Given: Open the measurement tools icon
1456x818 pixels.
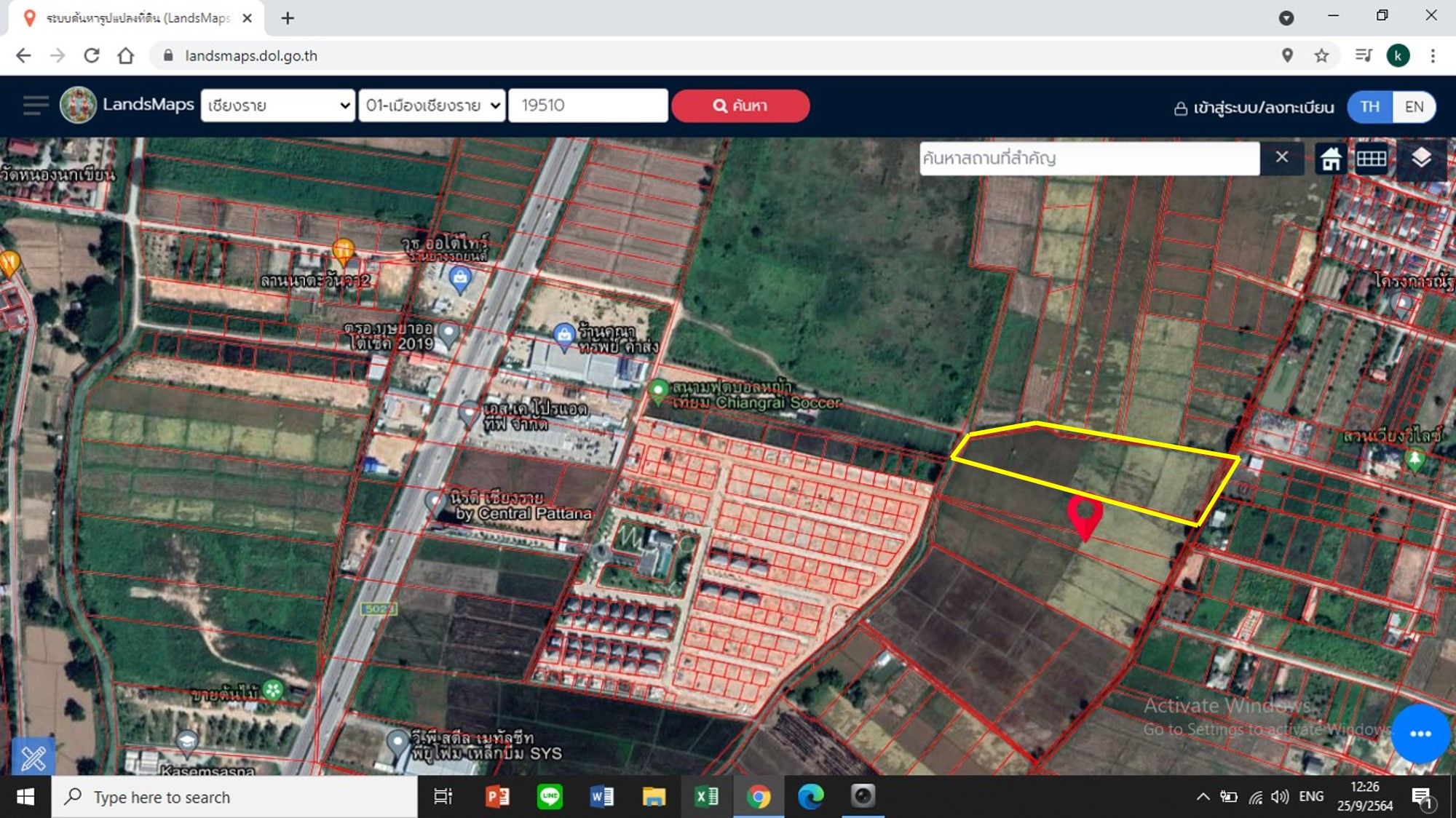Looking at the screenshot, I should coord(33,758).
